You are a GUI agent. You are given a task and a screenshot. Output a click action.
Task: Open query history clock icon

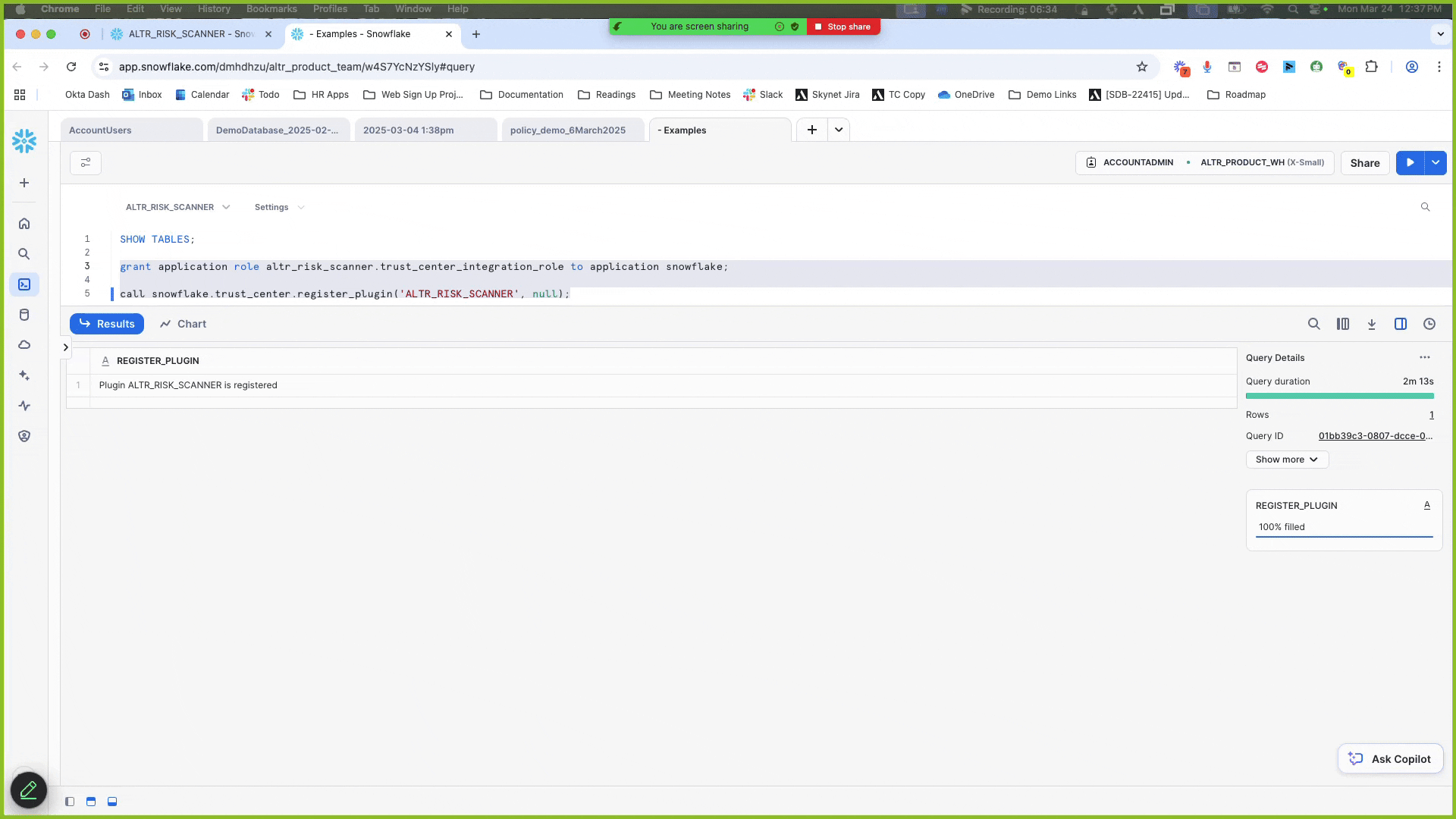coord(1429,324)
